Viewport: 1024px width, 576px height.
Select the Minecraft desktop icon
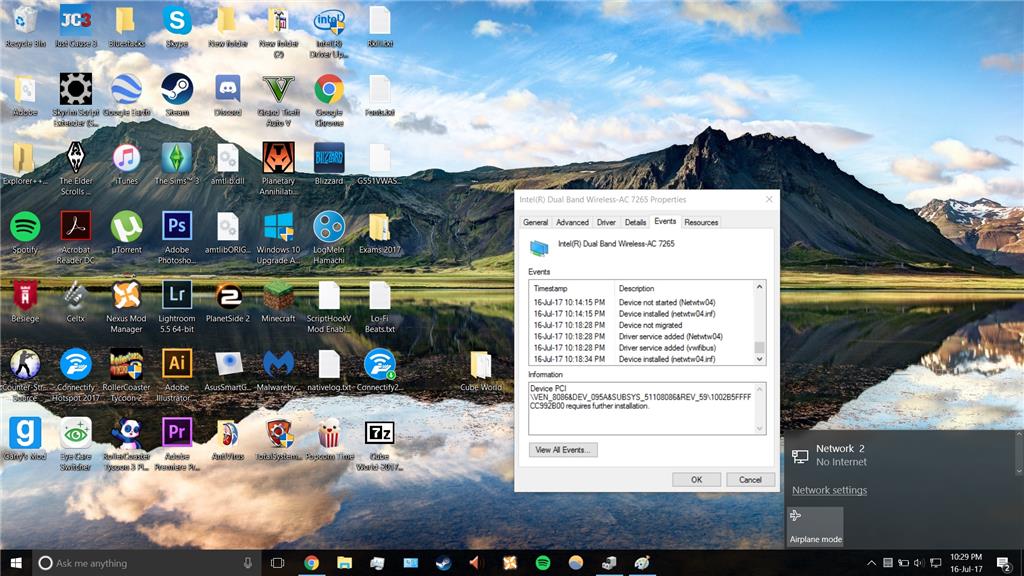pyautogui.click(x=278, y=302)
